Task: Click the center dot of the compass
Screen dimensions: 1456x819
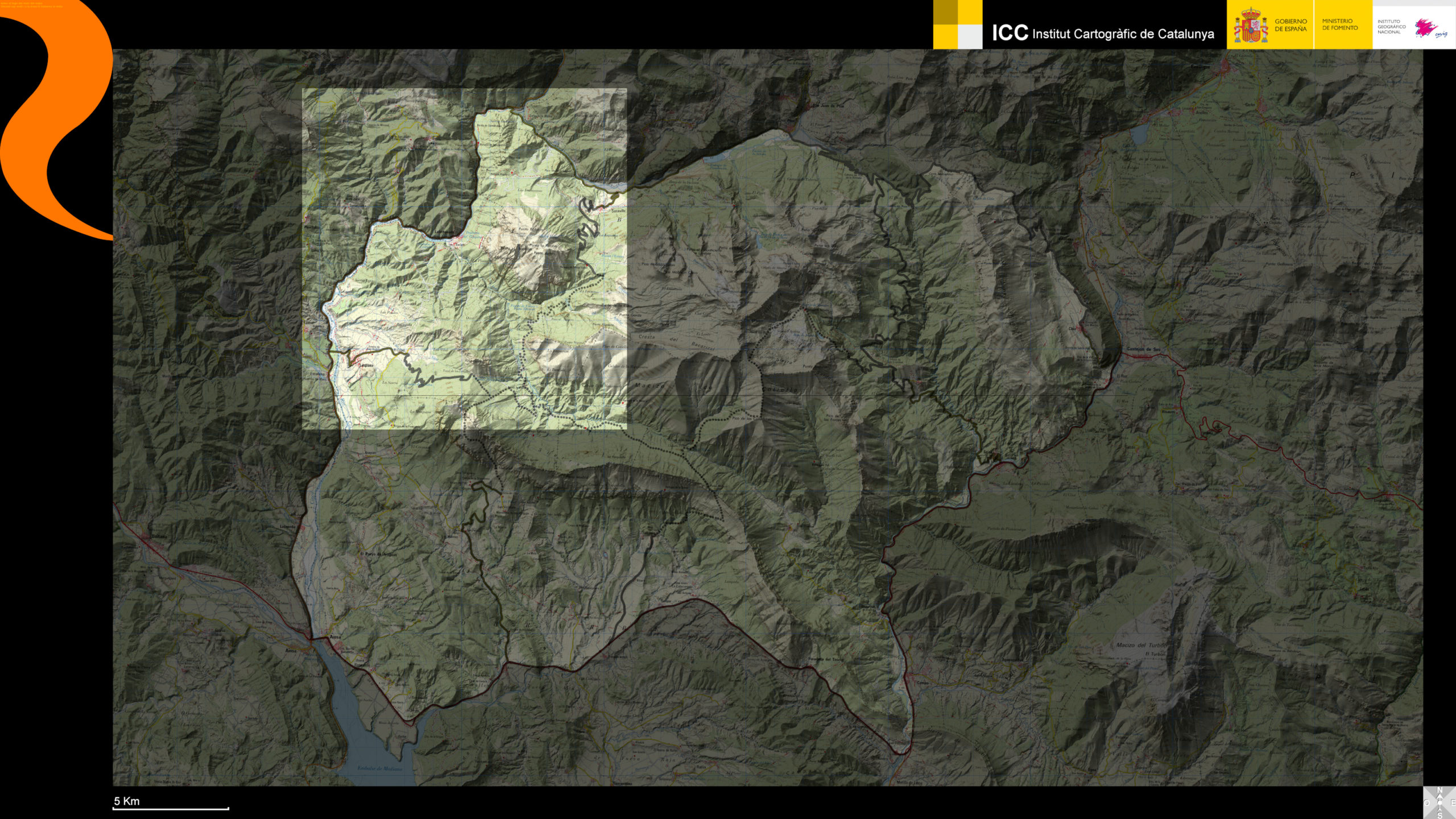Action: pos(1440,803)
